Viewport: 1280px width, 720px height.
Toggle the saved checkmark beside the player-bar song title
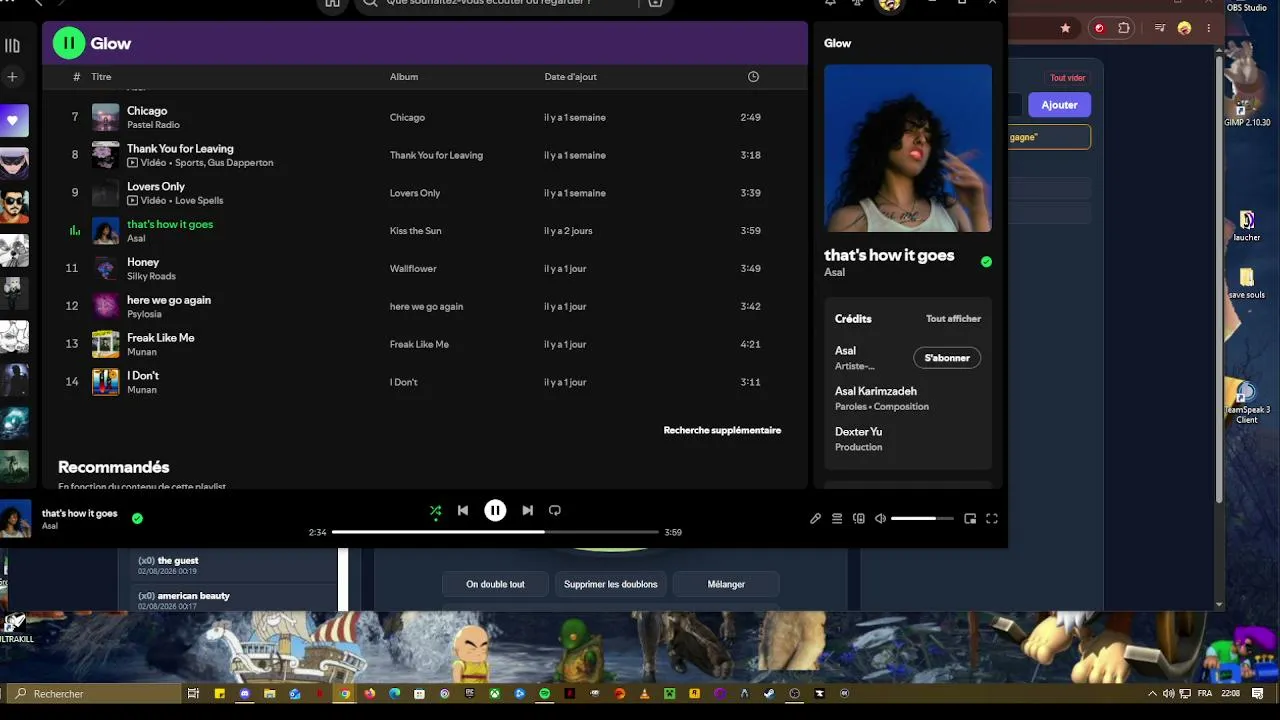(137, 518)
